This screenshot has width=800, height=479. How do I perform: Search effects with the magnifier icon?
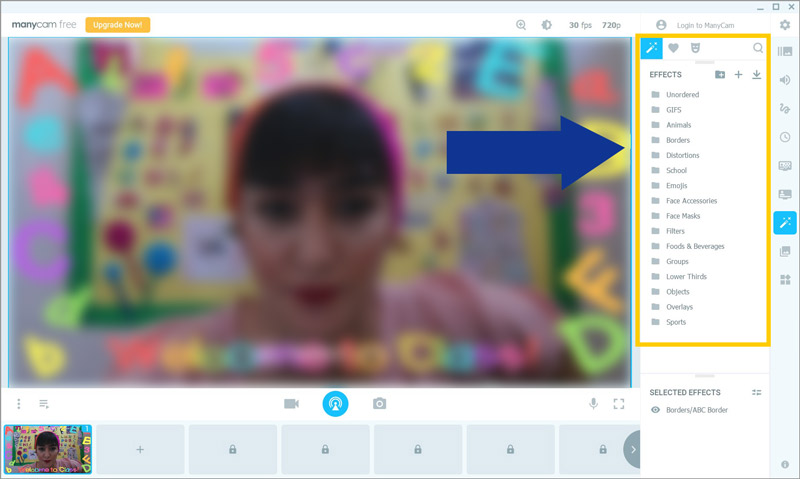(x=758, y=47)
